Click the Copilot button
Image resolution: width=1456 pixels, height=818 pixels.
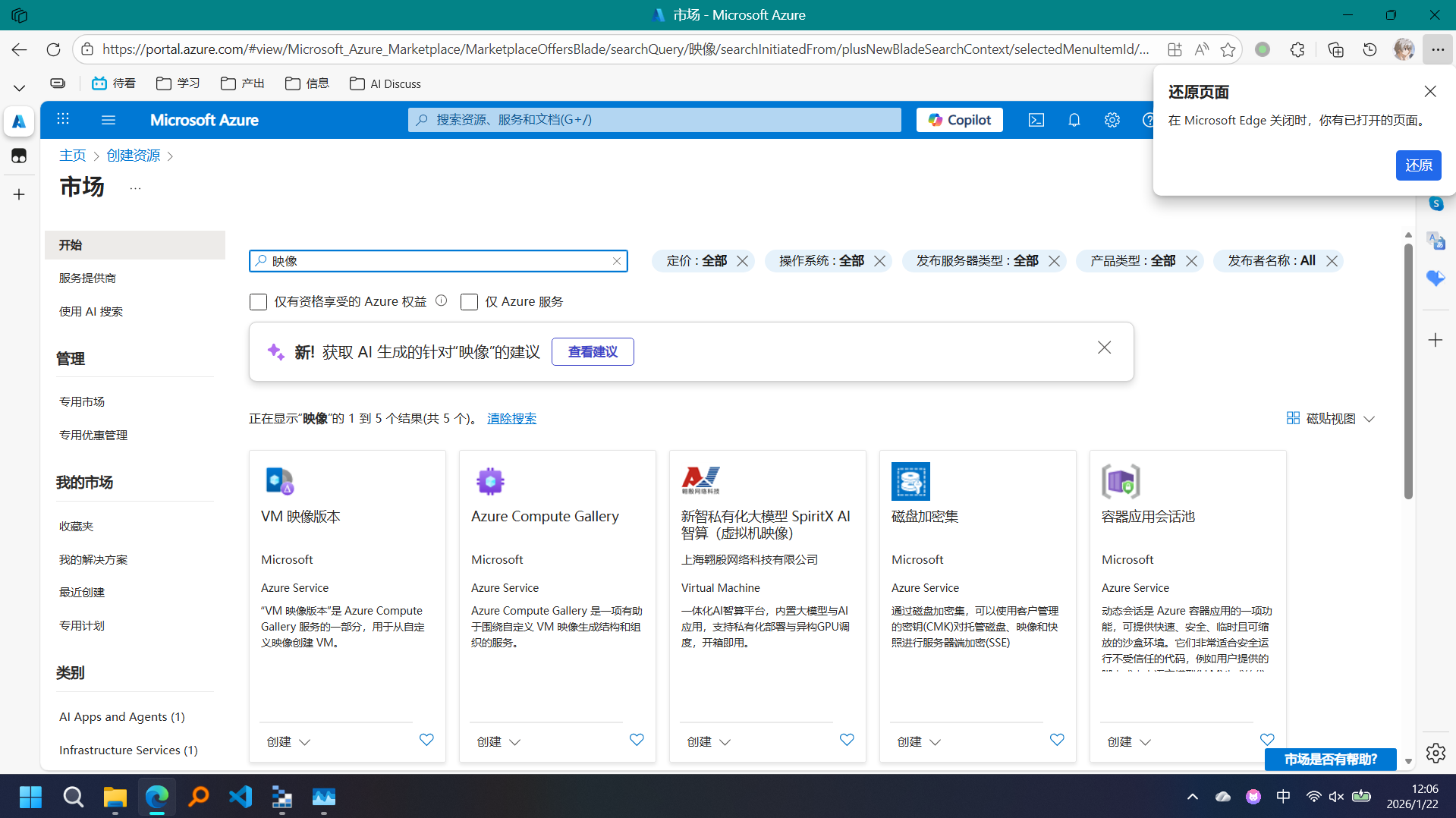pyautogui.click(x=959, y=120)
